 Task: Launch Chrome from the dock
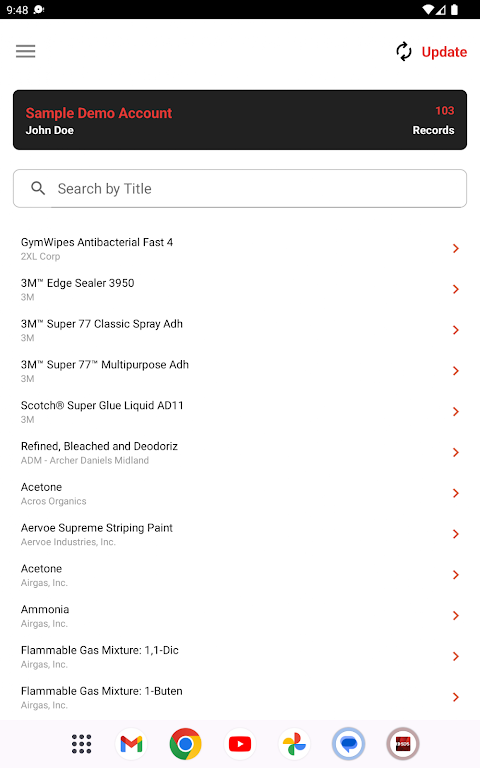[x=186, y=744]
